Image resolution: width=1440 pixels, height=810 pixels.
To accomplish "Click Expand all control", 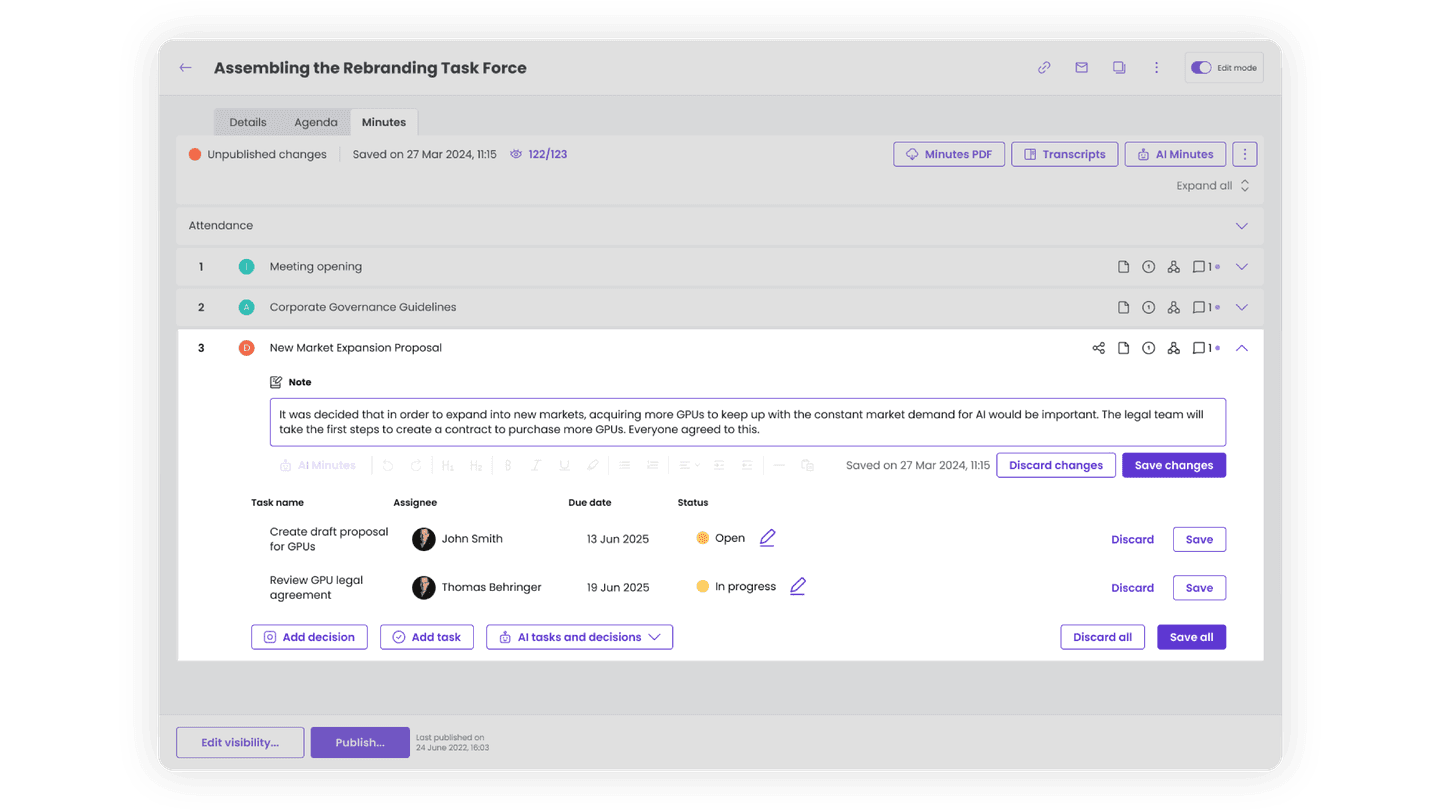I will click(x=1212, y=186).
